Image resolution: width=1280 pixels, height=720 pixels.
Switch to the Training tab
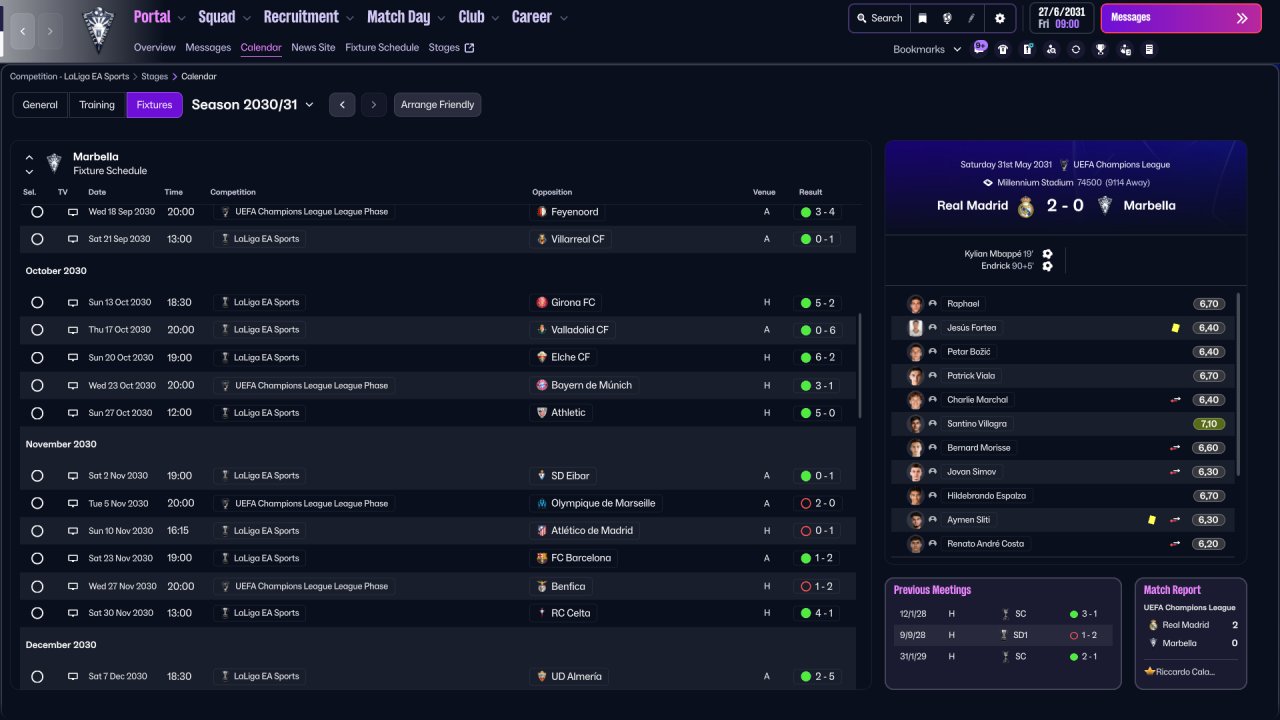click(x=97, y=105)
